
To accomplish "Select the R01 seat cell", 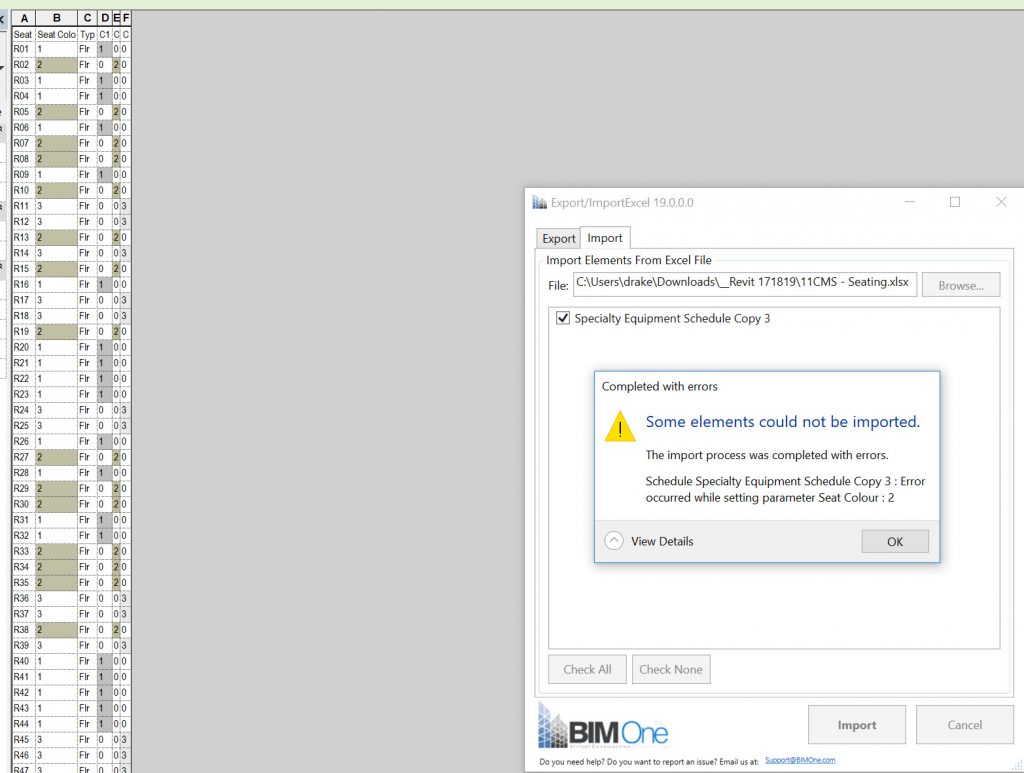I will tap(22, 49).
